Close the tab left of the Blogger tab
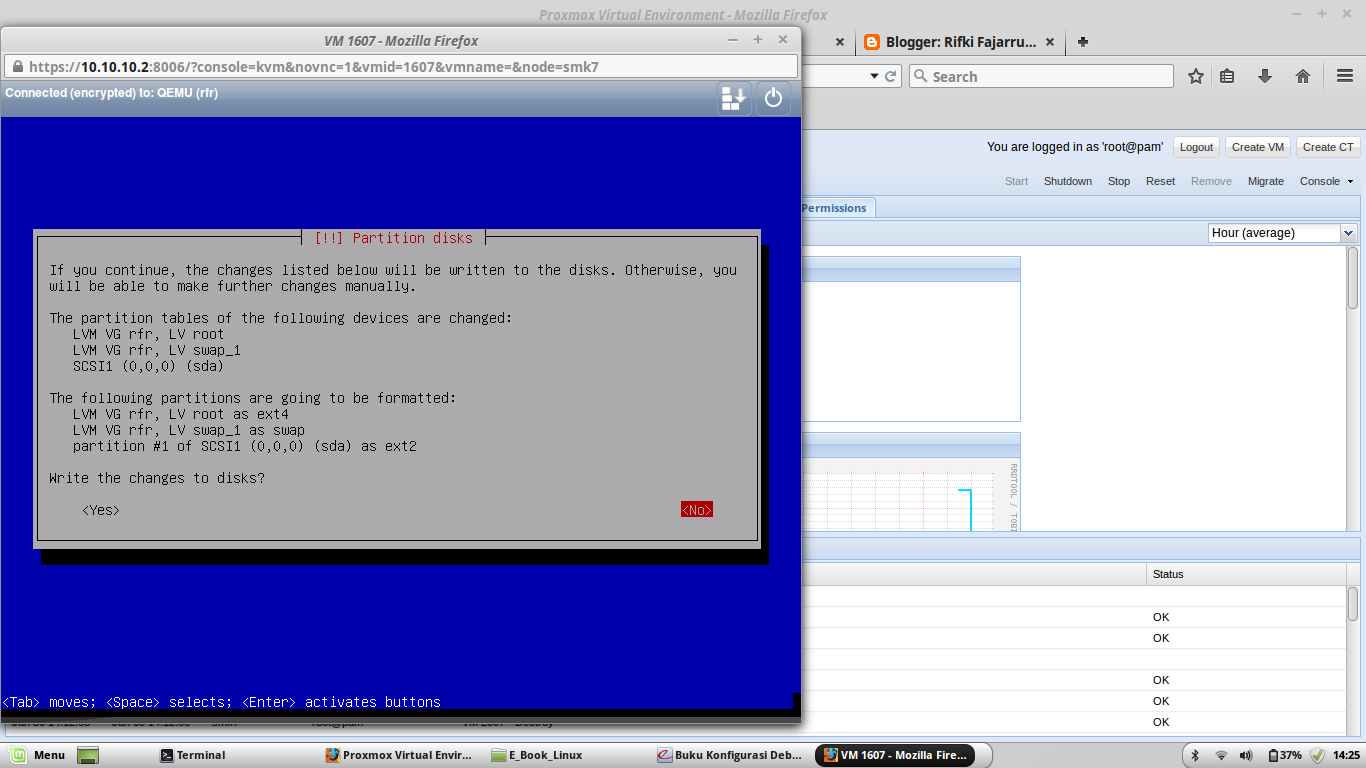The image size is (1366, 768). (x=840, y=42)
